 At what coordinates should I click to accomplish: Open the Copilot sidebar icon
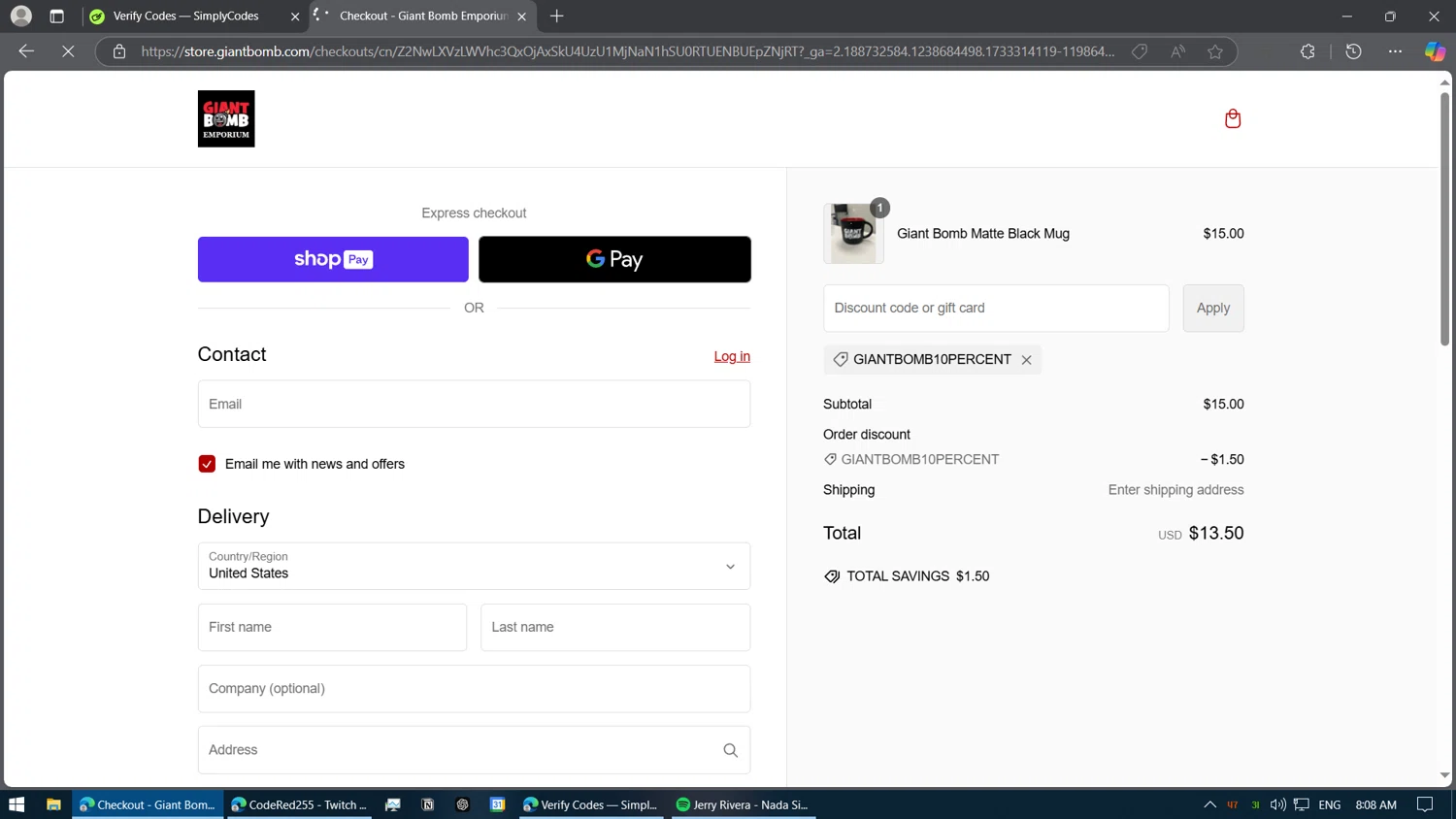[1435, 51]
